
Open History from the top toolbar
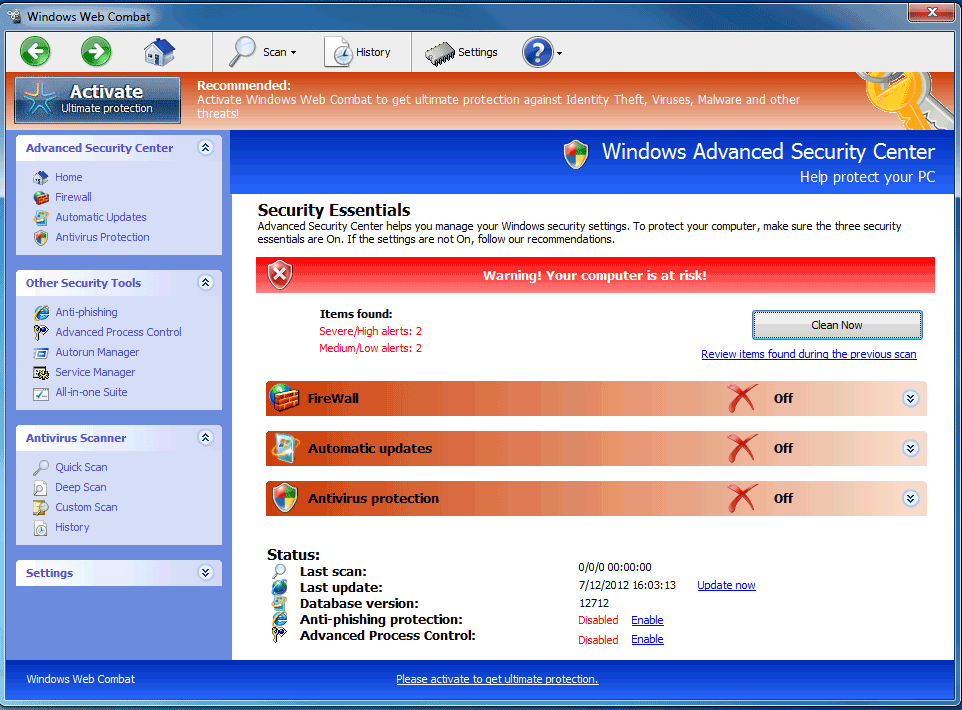point(359,52)
